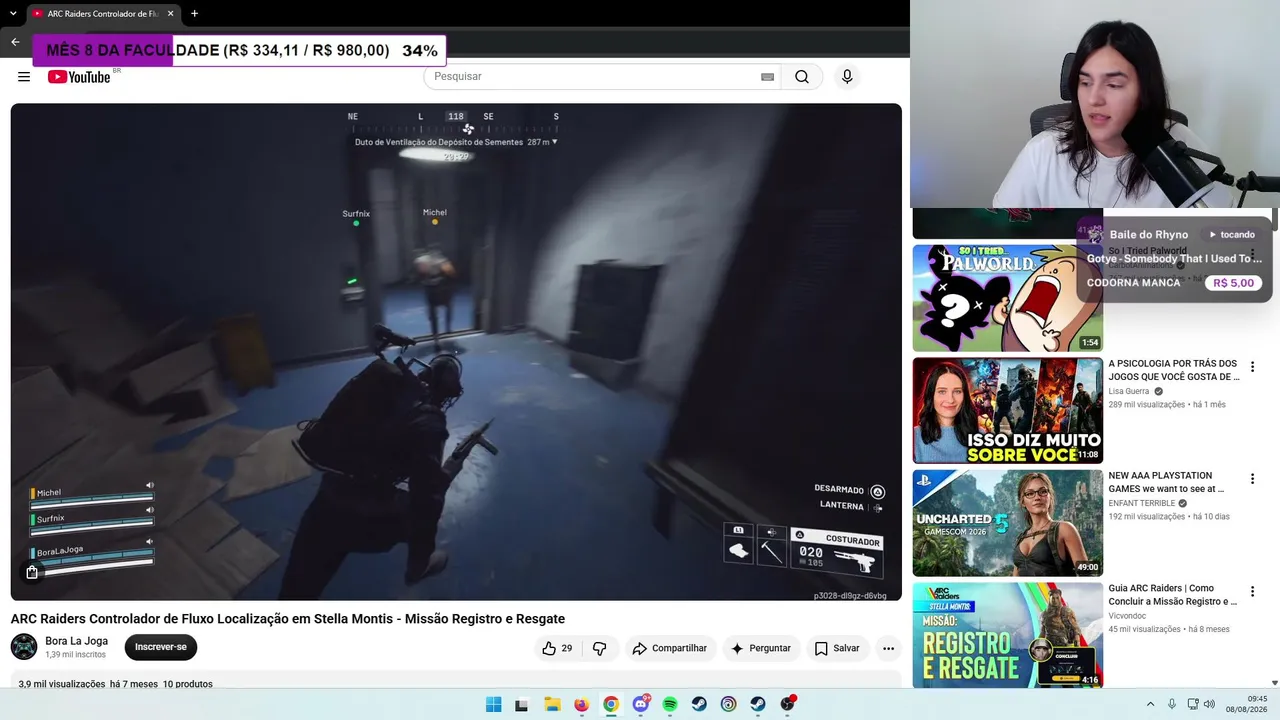Screen dimensions: 1280x720
Task: Open 'A Psicologia Por Trás Dos Jogos' video title
Action: [1174, 370]
